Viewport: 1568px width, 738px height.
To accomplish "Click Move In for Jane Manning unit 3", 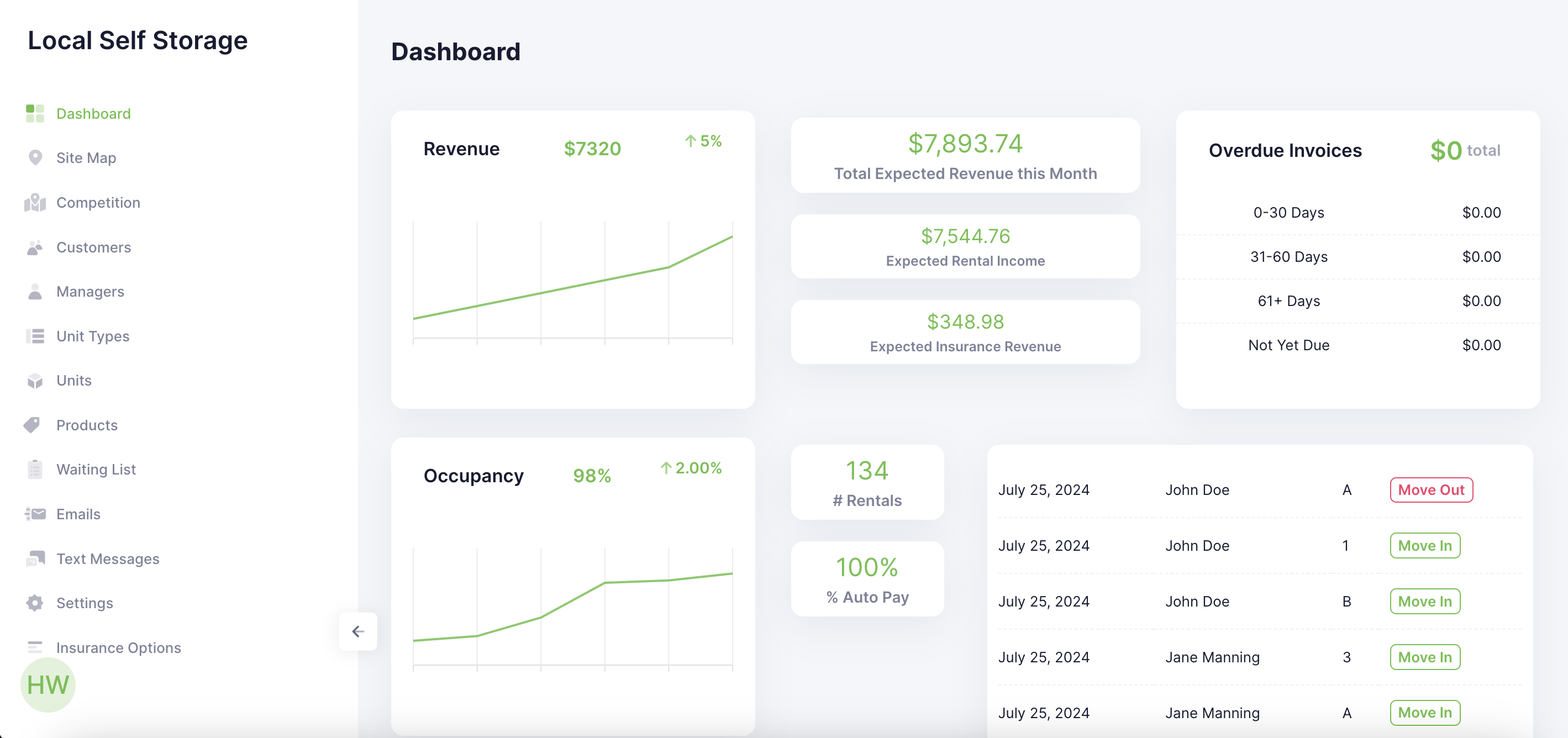I will (x=1425, y=657).
